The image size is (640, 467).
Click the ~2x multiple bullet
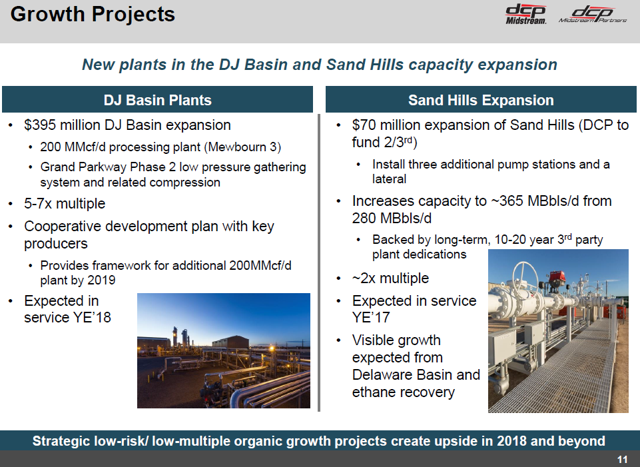(x=390, y=278)
